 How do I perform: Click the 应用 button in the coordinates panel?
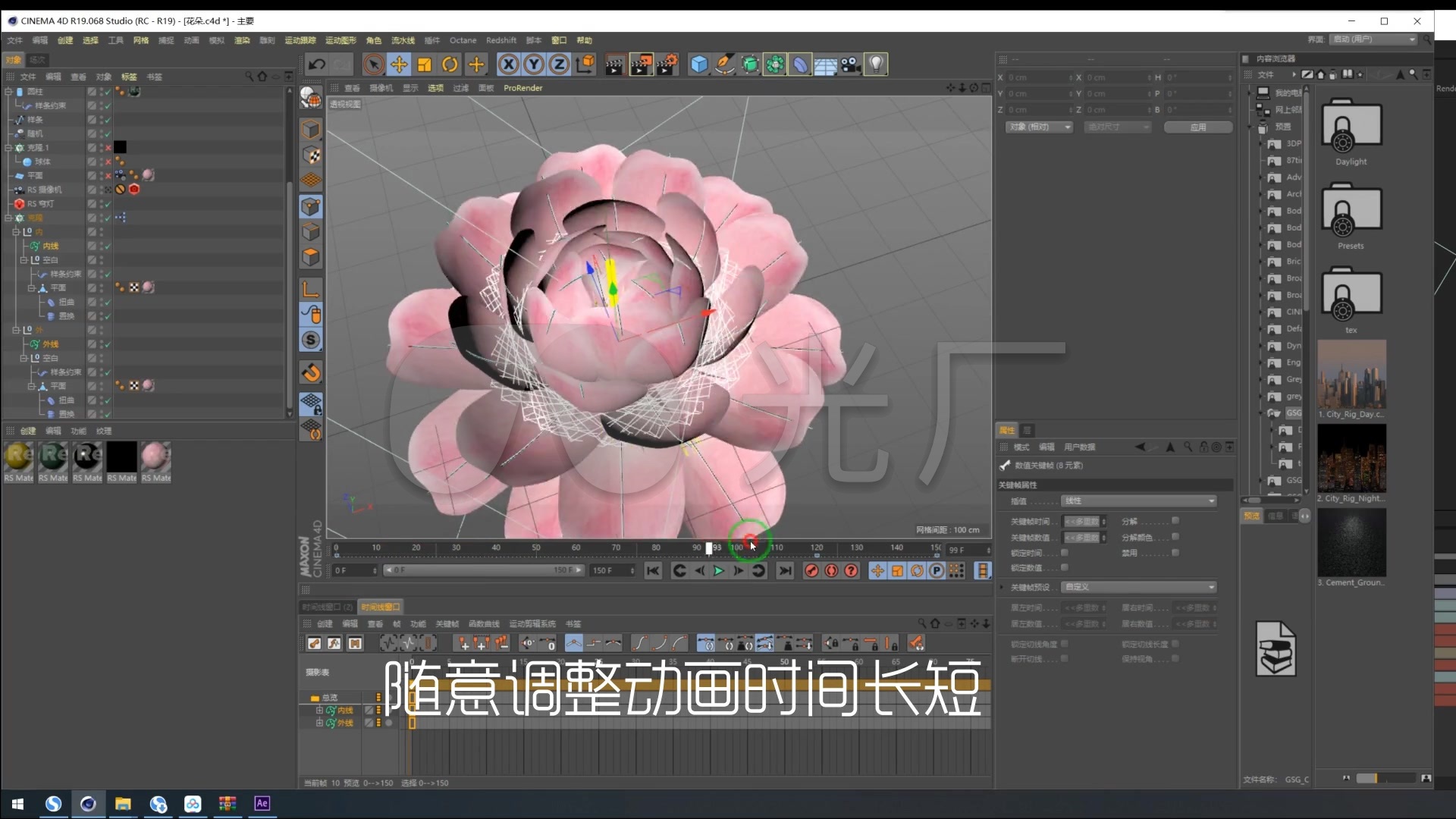[x=1197, y=127]
